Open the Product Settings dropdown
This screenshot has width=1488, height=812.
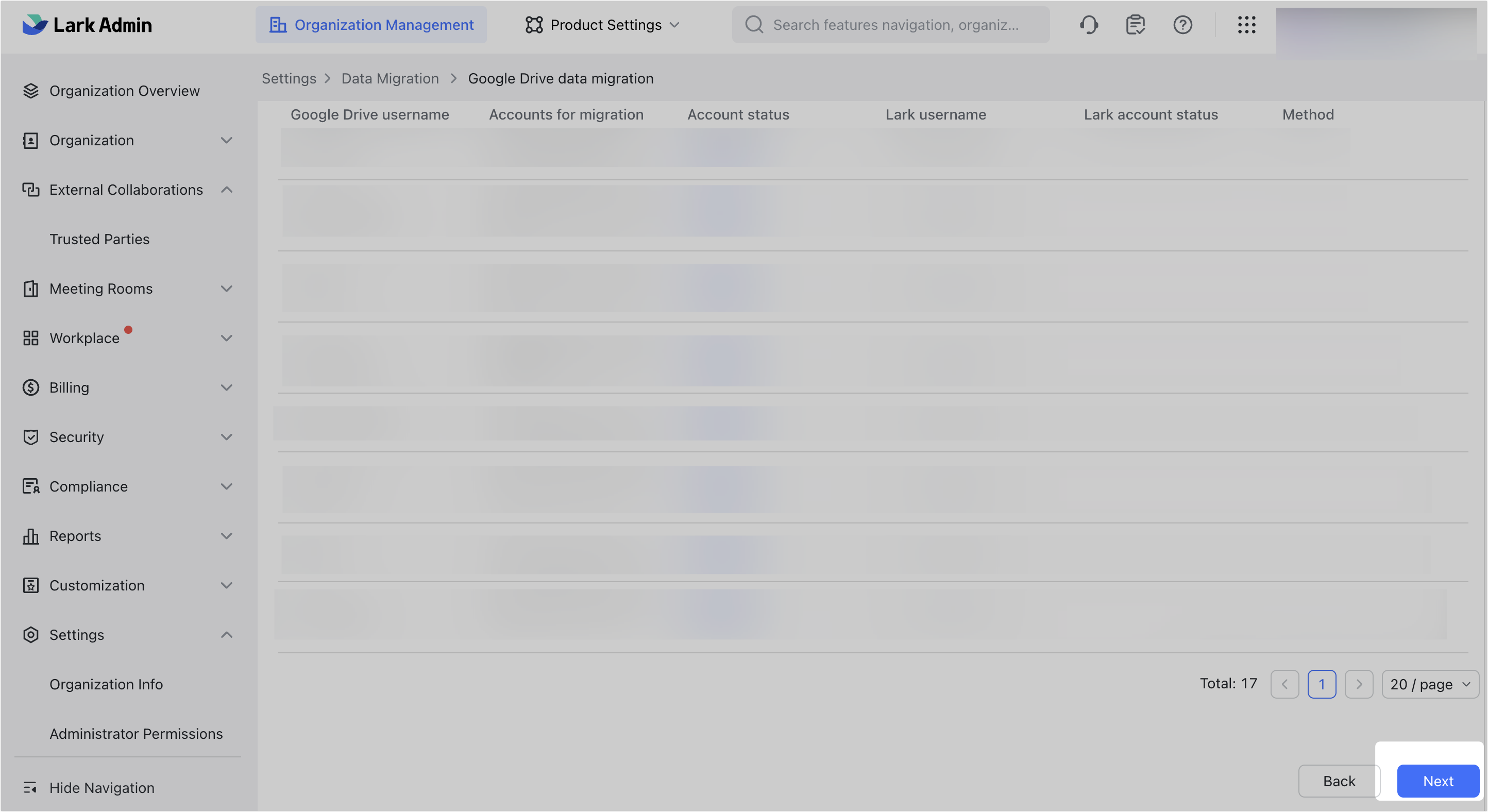(x=602, y=25)
